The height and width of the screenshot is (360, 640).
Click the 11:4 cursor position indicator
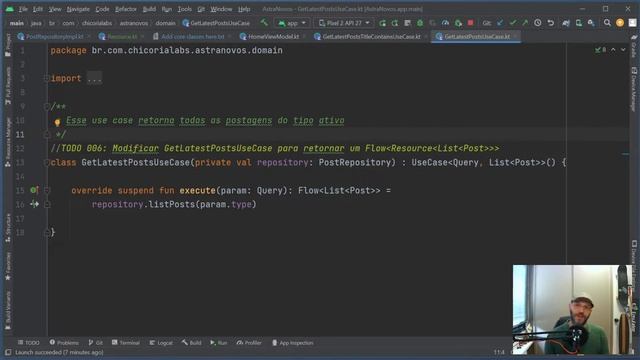pos(499,352)
